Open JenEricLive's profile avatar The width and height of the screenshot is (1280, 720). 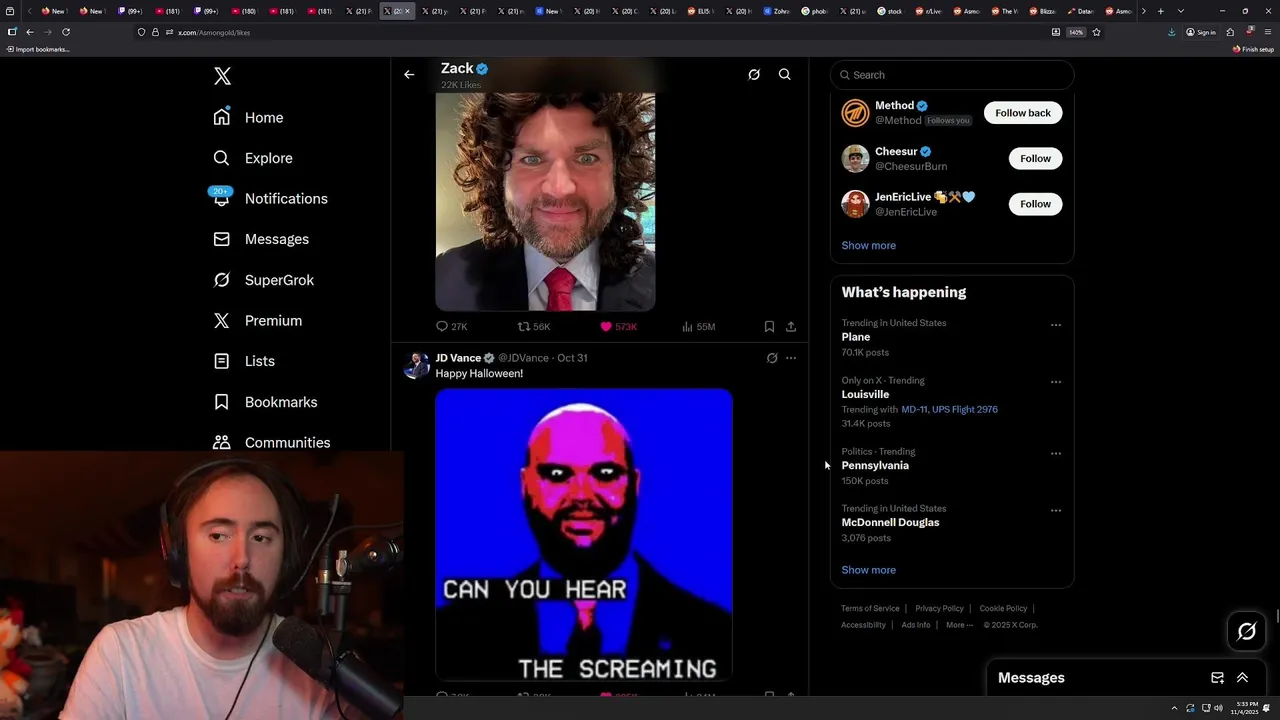coord(855,204)
